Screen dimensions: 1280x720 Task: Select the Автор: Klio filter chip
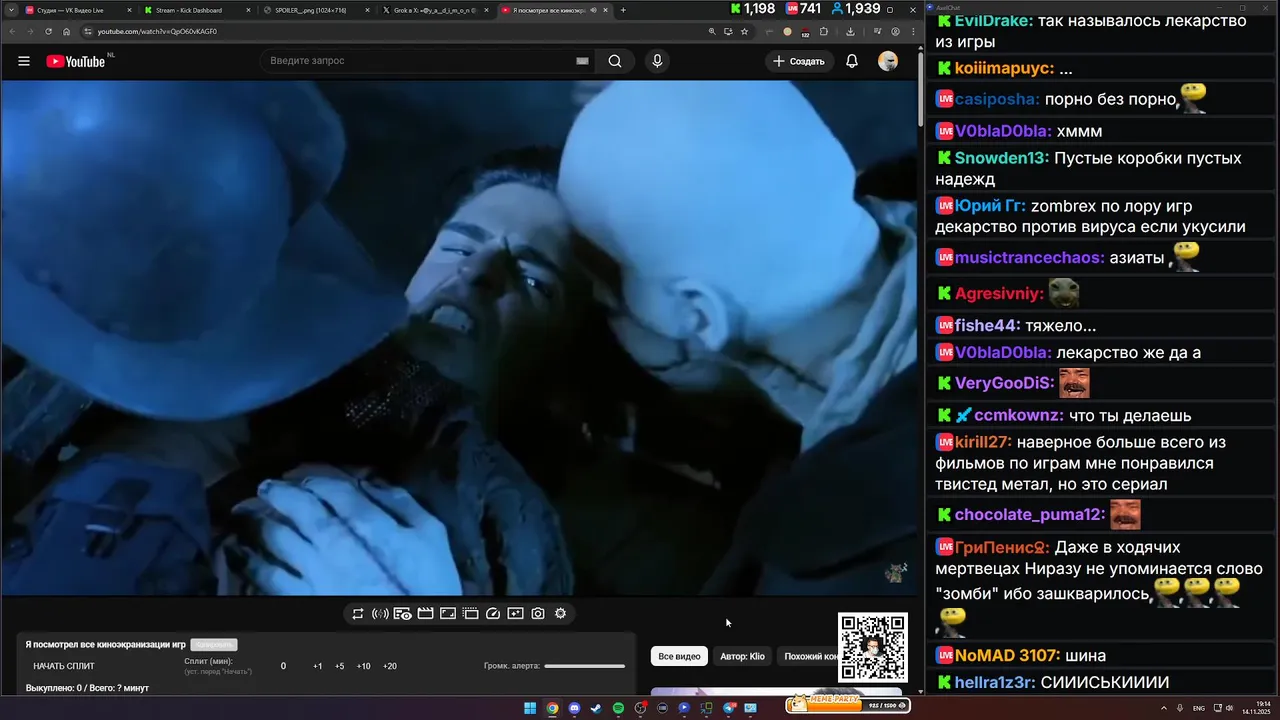[742, 656]
